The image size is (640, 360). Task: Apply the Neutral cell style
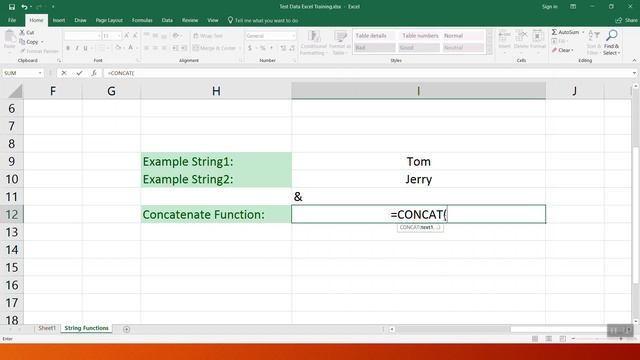point(464,48)
